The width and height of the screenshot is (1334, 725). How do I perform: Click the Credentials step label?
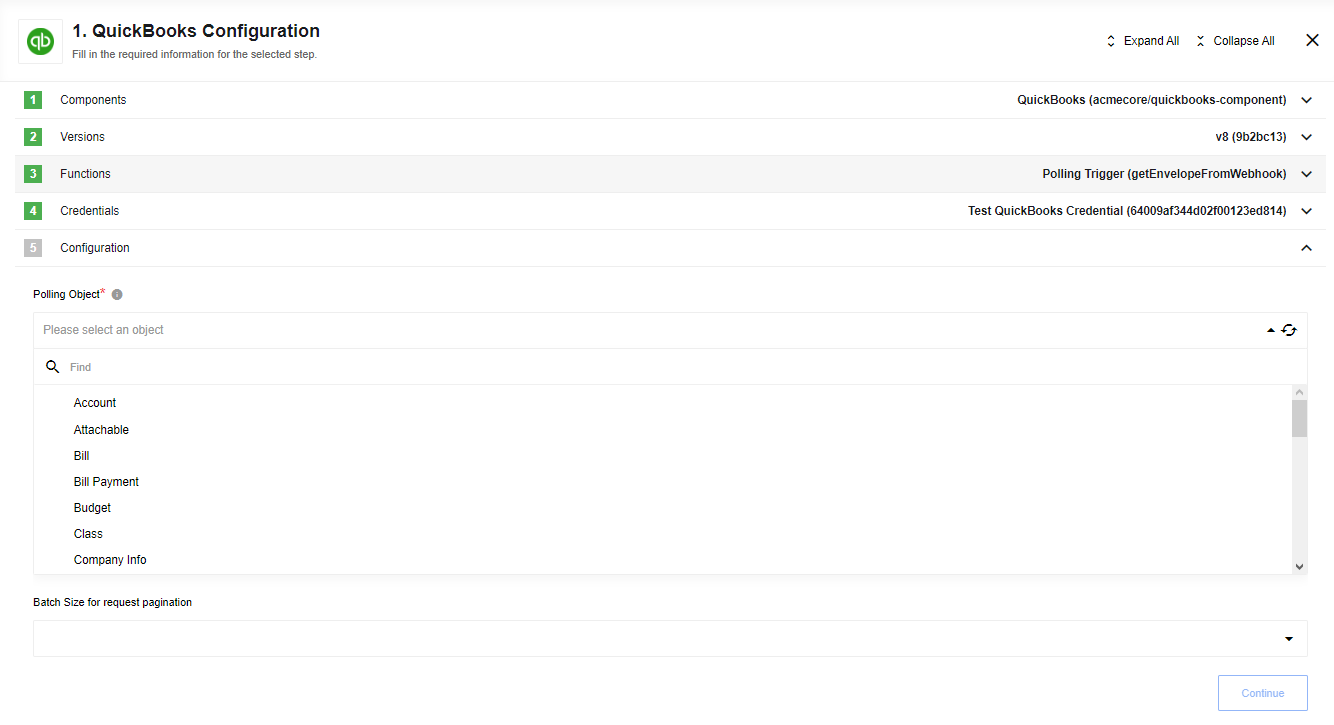89,211
